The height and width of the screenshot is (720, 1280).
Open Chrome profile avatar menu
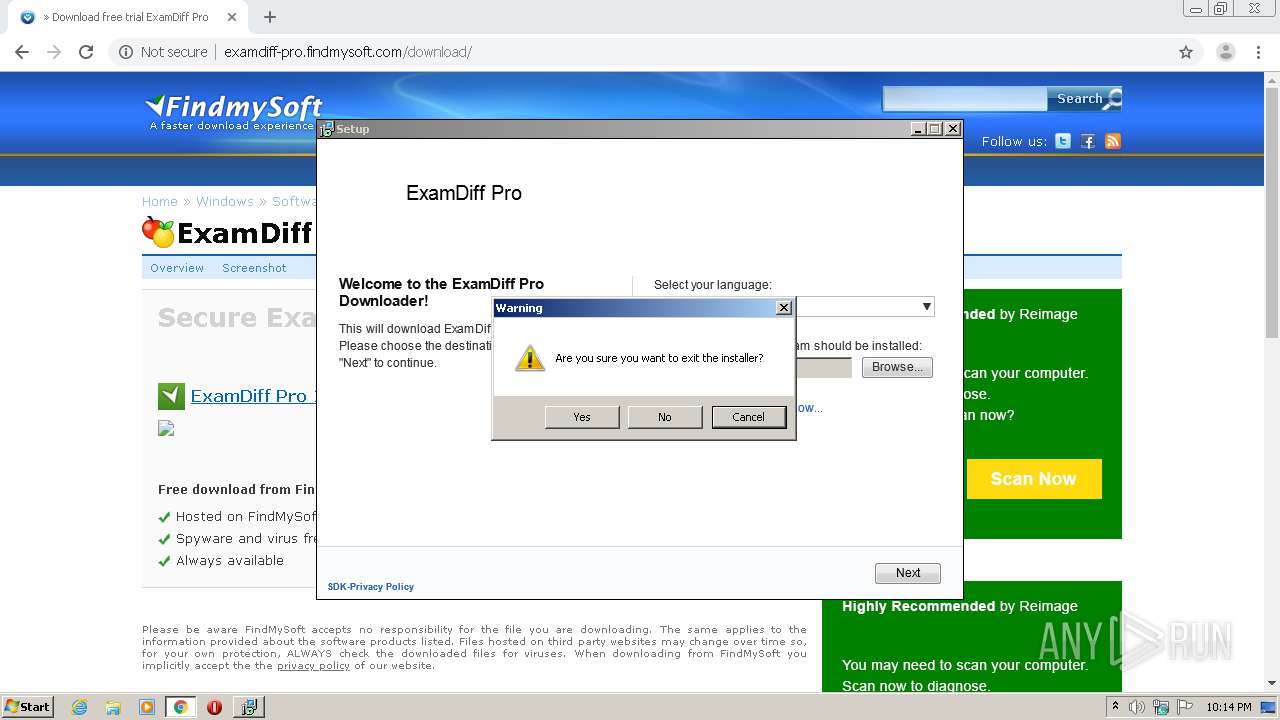pos(1225,52)
